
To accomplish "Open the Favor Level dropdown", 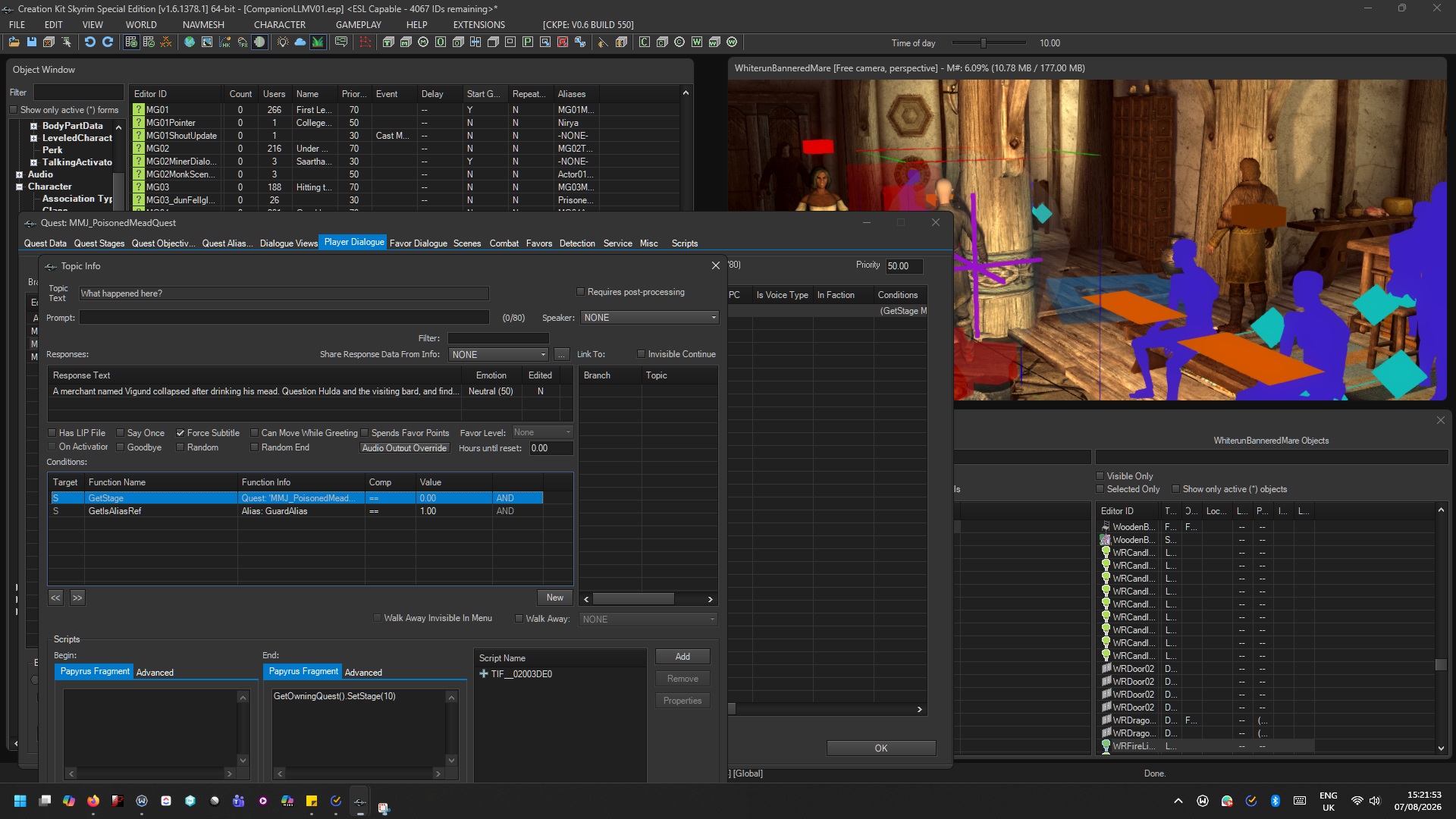I will click(x=542, y=432).
